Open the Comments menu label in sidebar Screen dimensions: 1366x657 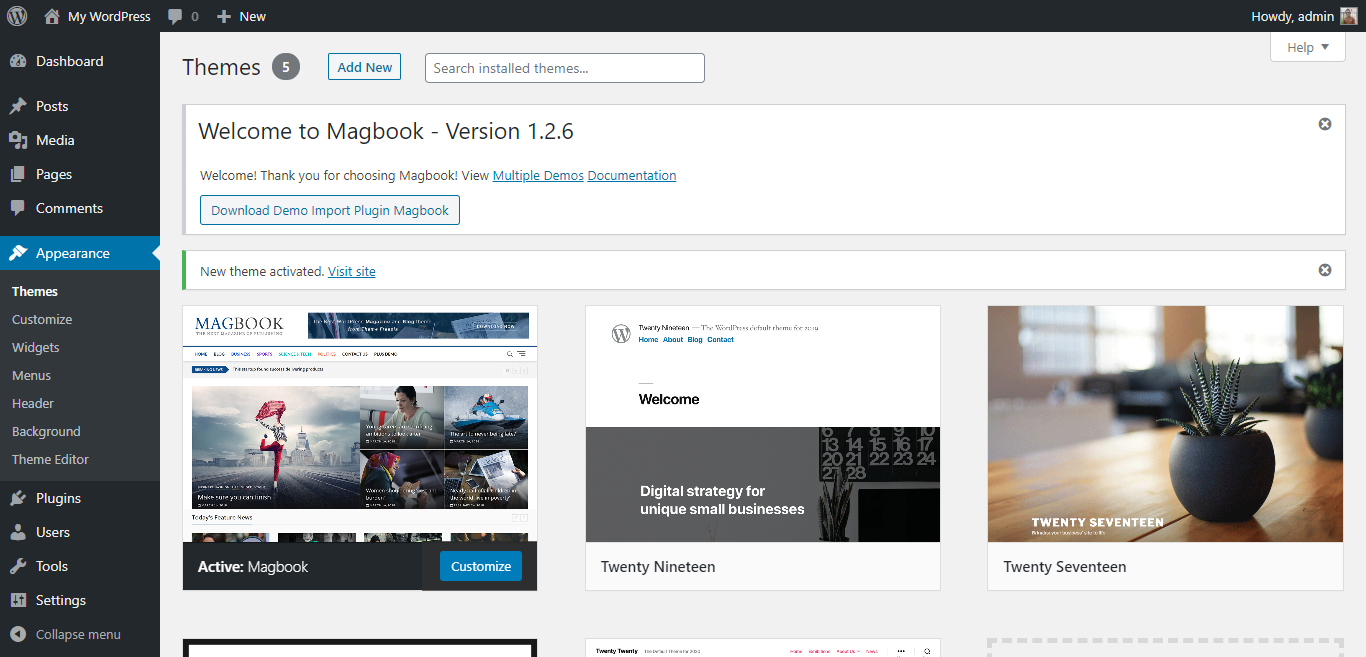click(69, 208)
